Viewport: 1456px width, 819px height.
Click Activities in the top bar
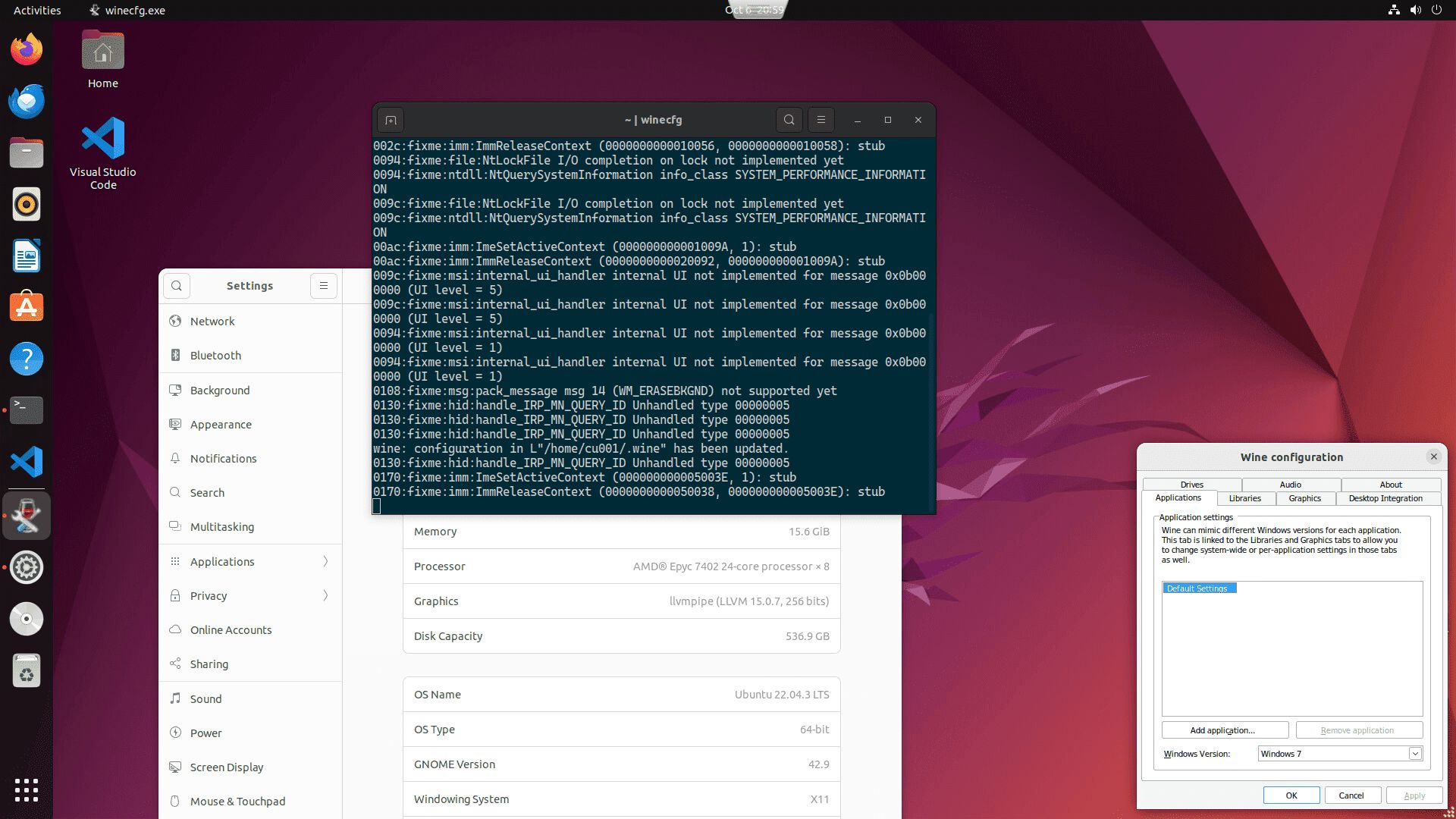point(37,10)
